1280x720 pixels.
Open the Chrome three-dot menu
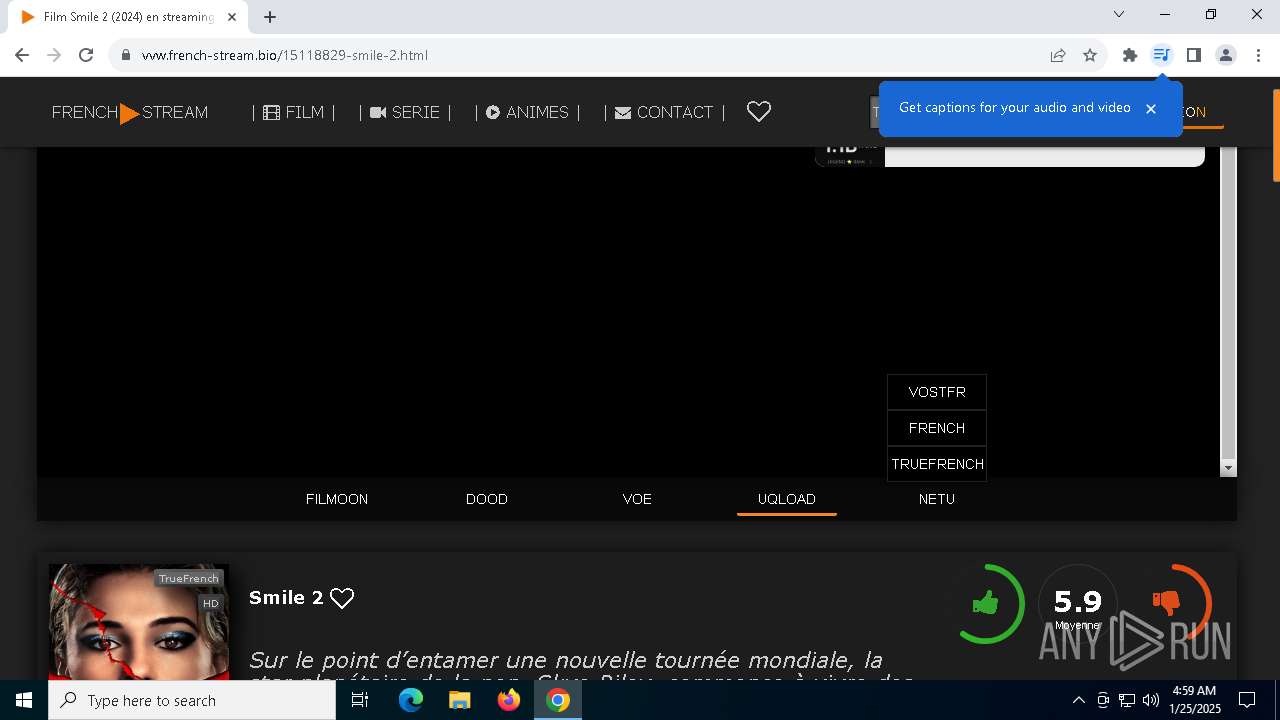point(1256,55)
